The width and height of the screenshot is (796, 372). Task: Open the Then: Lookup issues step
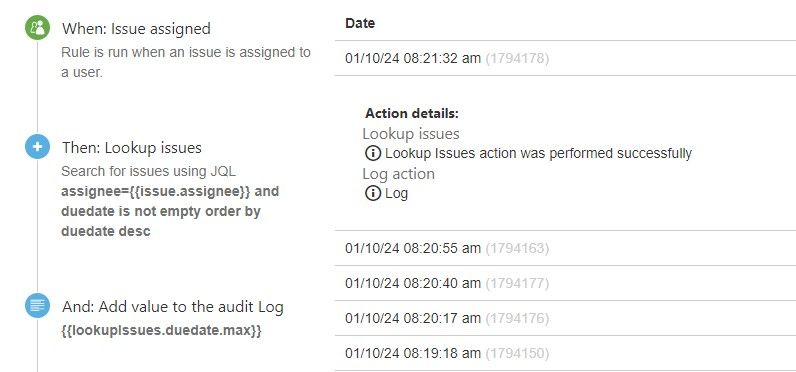coord(132,148)
